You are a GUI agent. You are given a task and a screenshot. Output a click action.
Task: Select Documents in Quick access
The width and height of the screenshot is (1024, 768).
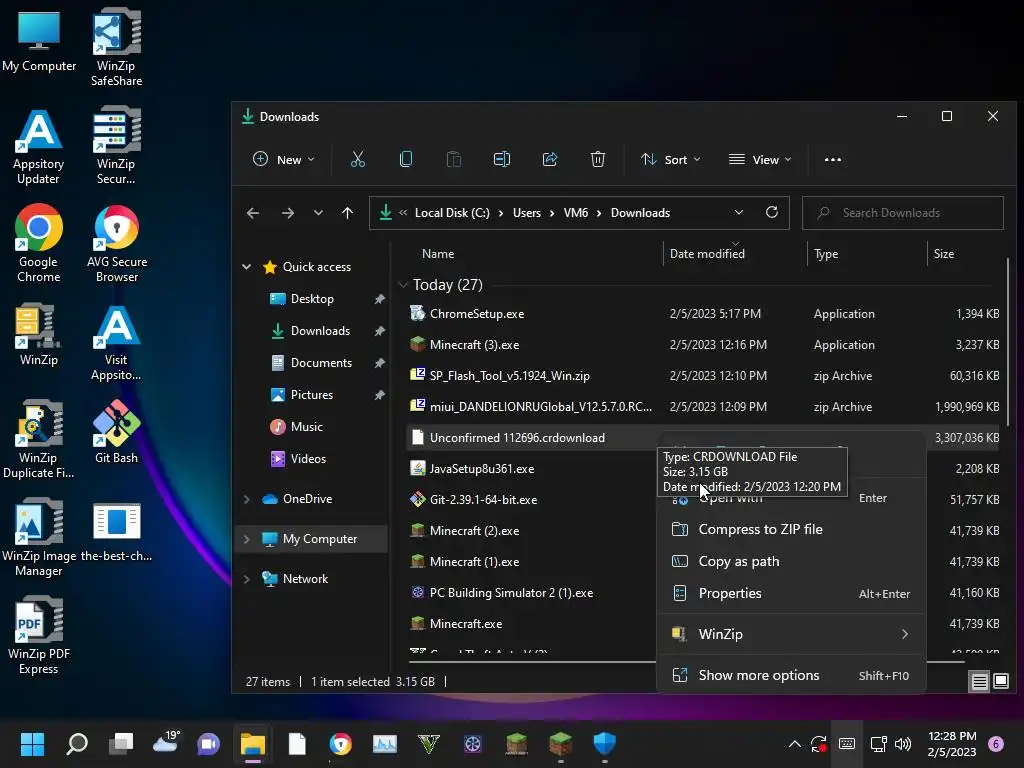(321, 362)
